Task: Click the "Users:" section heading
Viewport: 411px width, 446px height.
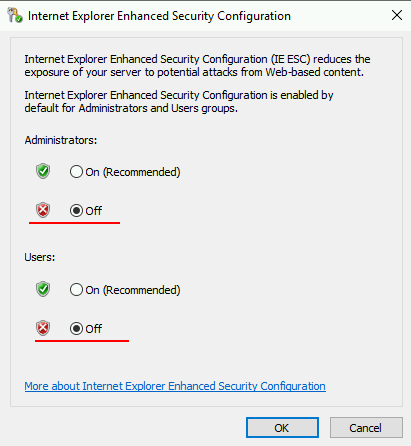Action: 40,257
